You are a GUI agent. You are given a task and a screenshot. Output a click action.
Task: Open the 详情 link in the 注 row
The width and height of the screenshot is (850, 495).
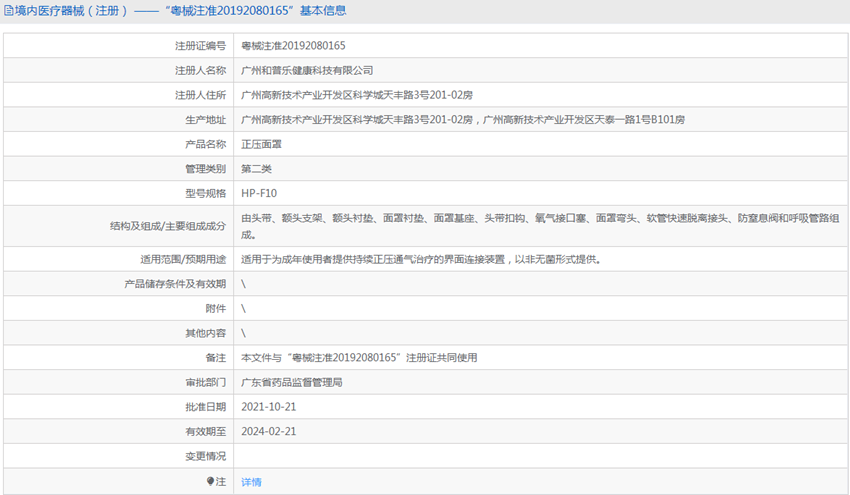coord(252,482)
